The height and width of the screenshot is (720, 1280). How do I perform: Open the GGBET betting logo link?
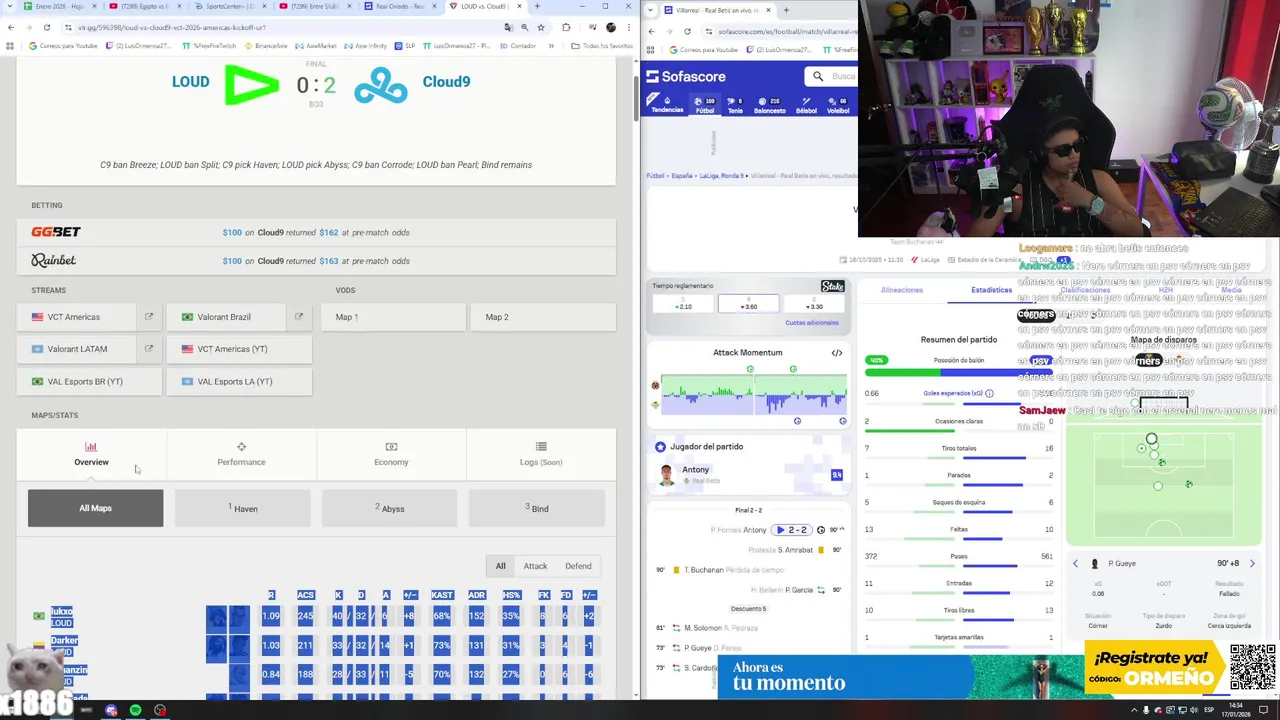tap(56, 232)
